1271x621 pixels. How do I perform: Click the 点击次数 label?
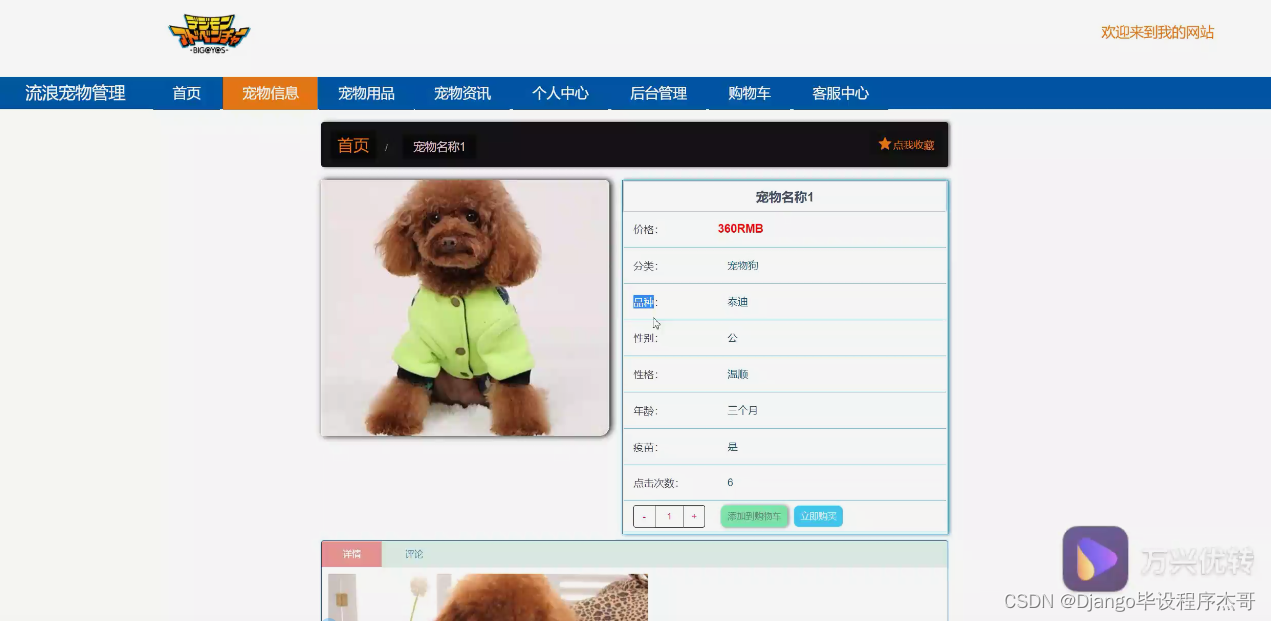tap(655, 483)
